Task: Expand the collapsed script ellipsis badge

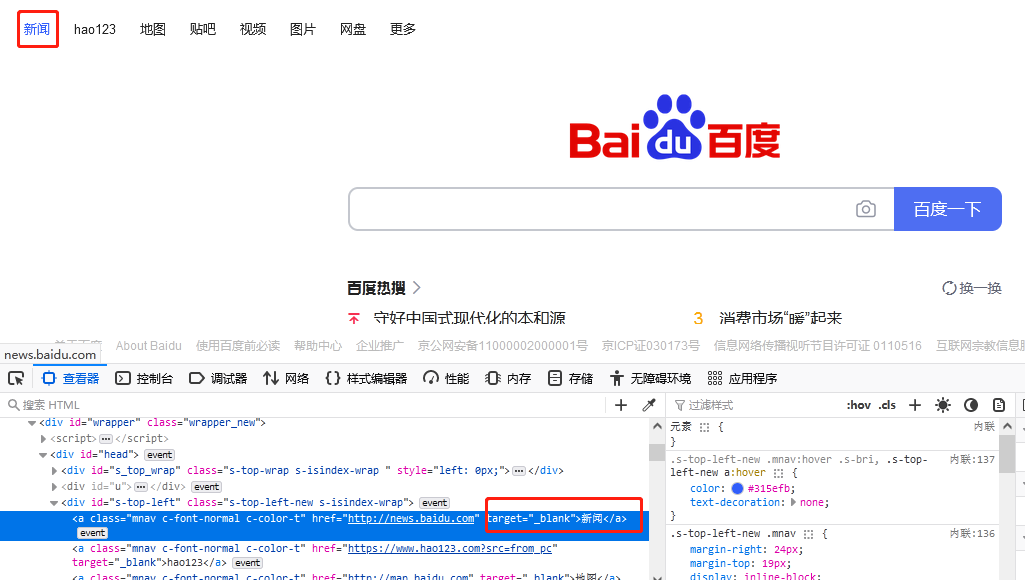Action: (106, 439)
